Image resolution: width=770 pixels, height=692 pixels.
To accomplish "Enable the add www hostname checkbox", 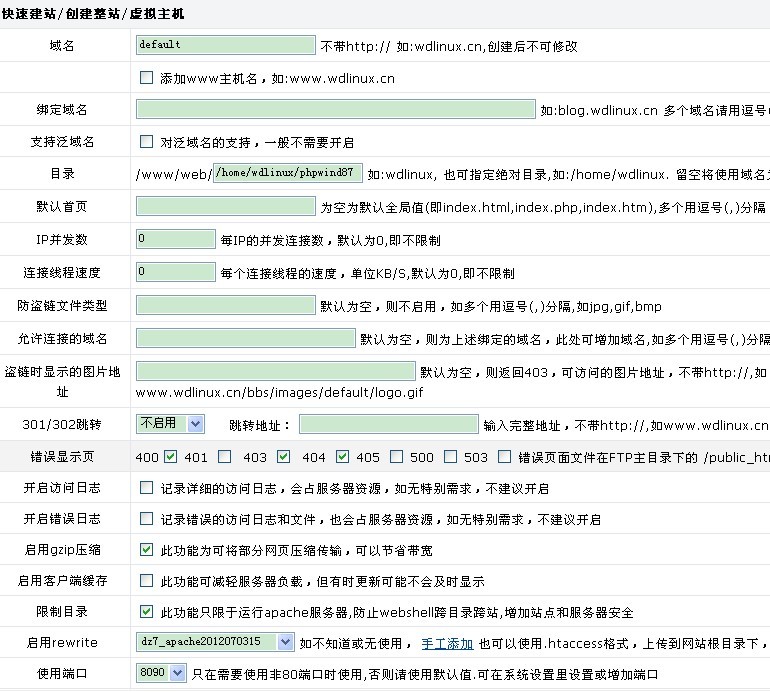I will click(146, 77).
